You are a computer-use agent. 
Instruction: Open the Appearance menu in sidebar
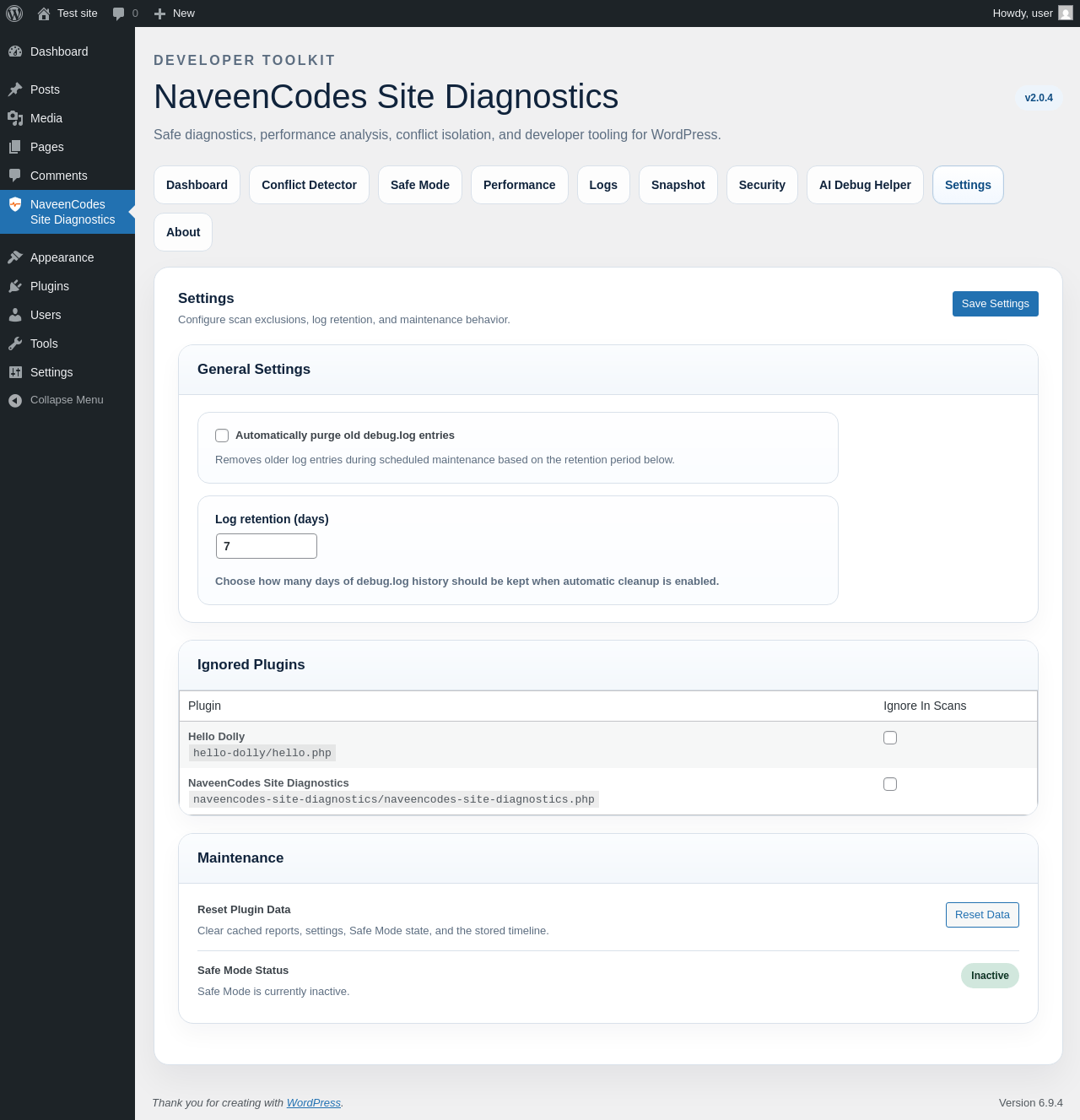(62, 257)
